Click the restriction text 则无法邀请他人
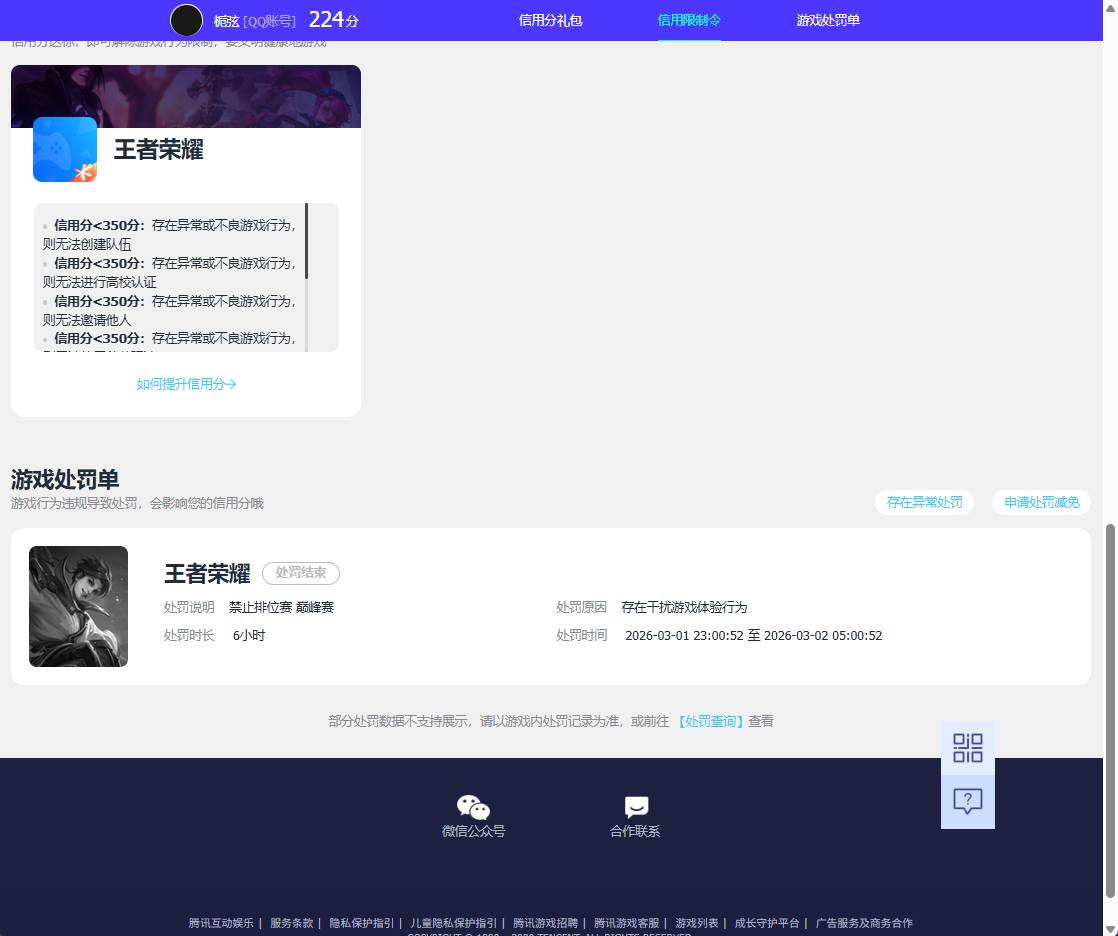This screenshot has height=936, width=1118. click(87, 320)
